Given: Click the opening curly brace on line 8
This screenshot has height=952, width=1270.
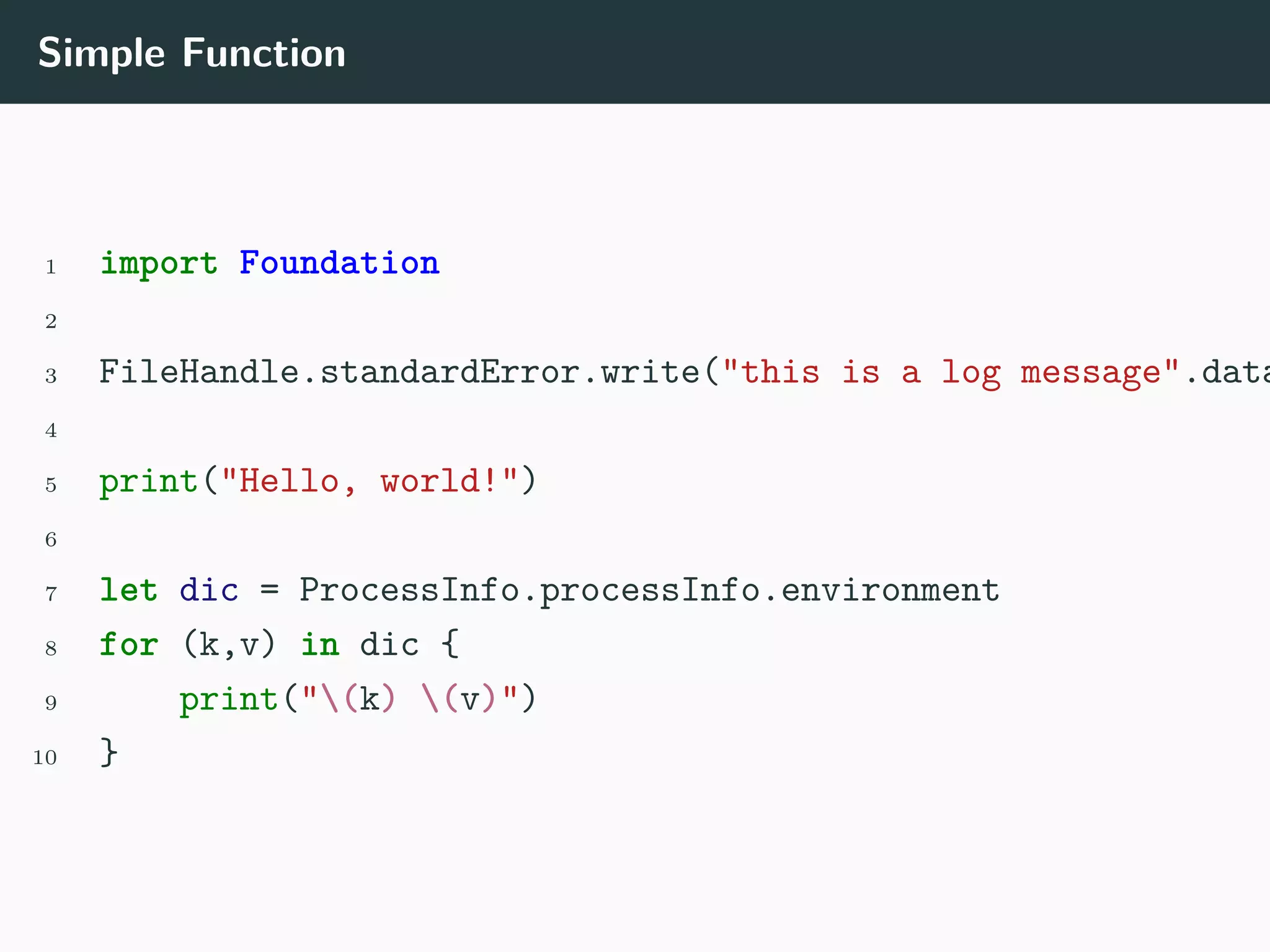Looking at the screenshot, I should 450,645.
